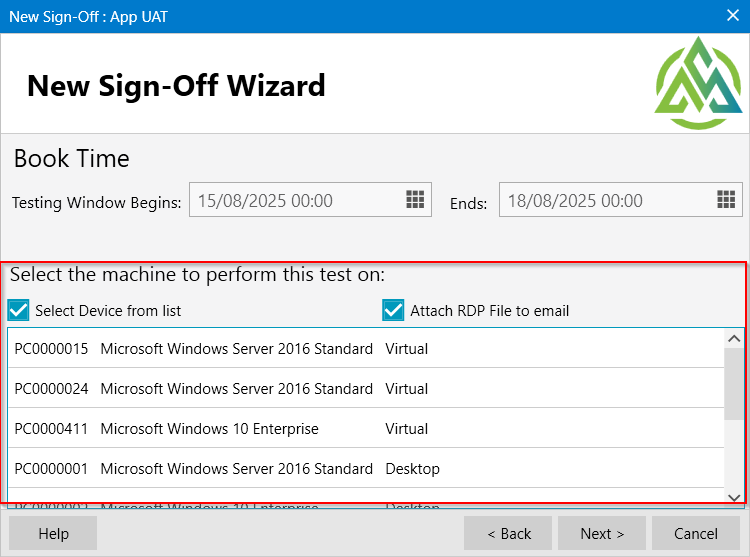Open Help for the wizard
The width and height of the screenshot is (750, 557).
(x=53, y=533)
